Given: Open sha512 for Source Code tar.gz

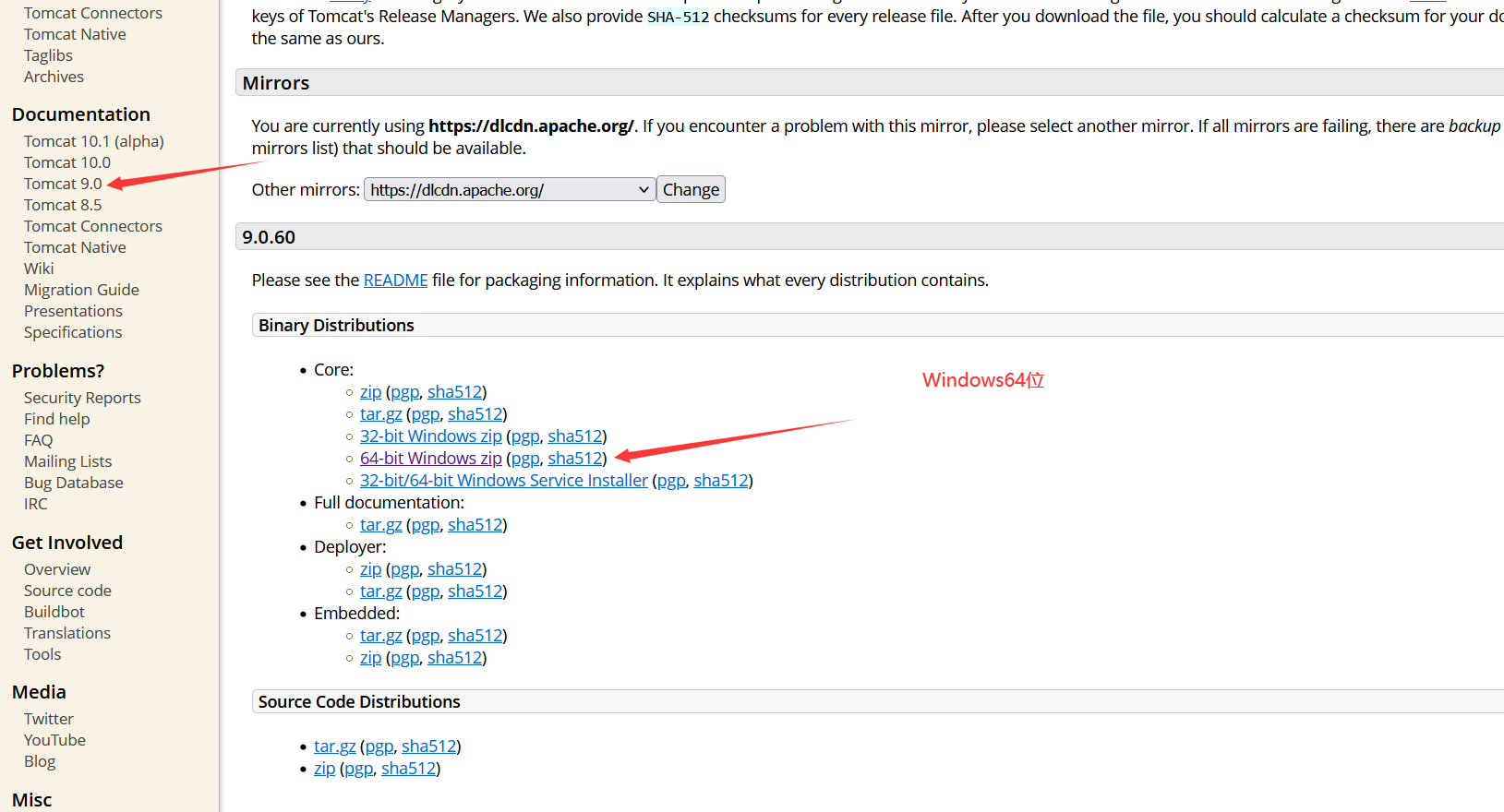Looking at the screenshot, I should pyautogui.click(x=429, y=746).
